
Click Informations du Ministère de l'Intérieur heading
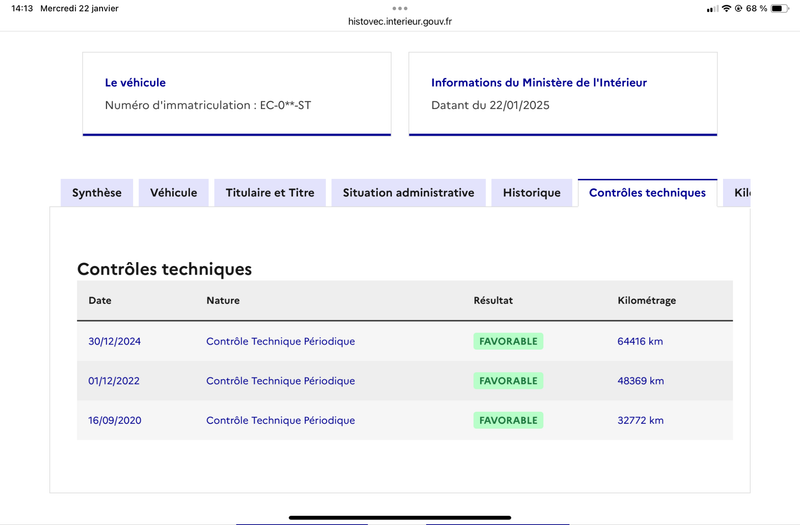pos(539,83)
